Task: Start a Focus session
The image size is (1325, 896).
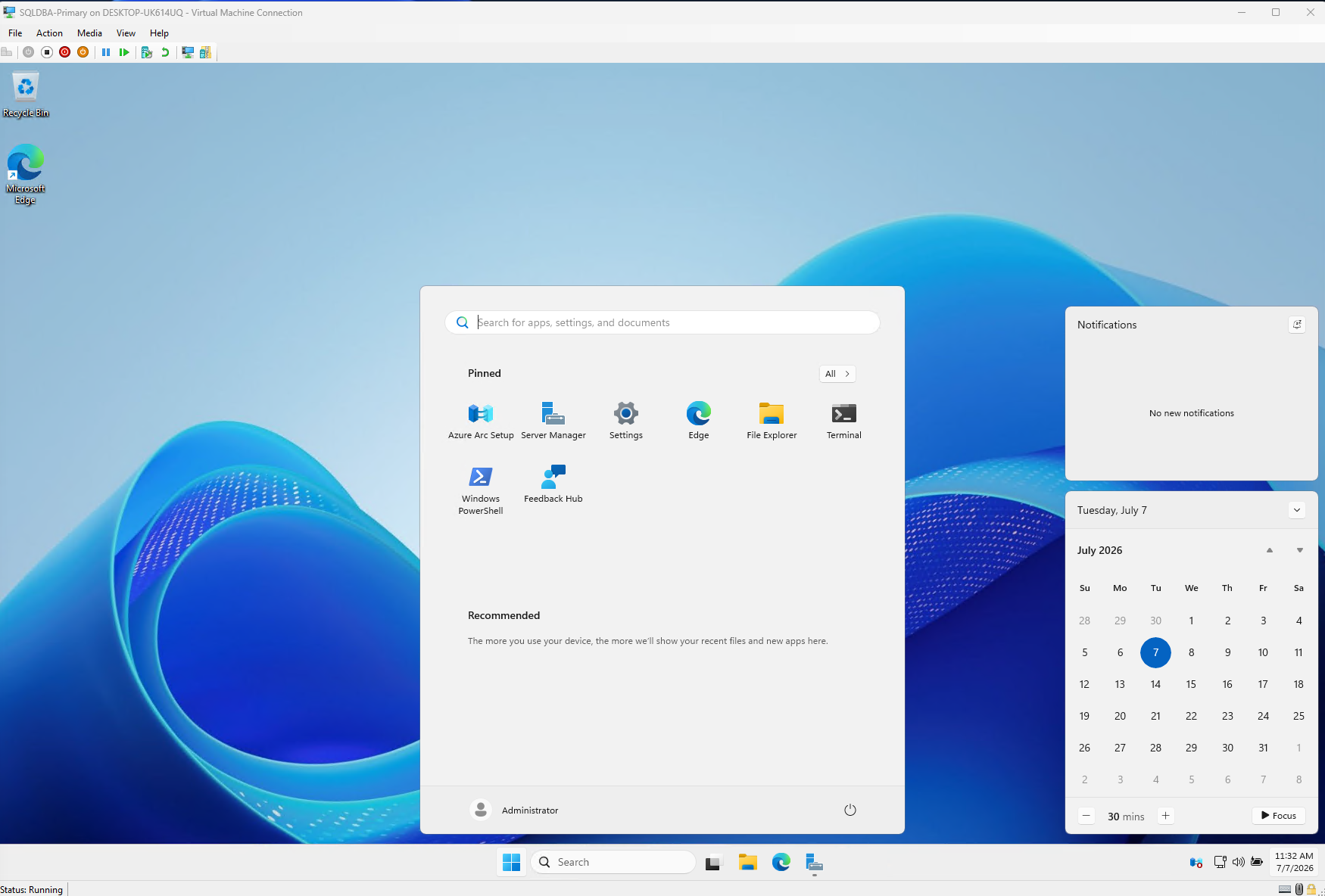Action: click(x=1279, y=816)
